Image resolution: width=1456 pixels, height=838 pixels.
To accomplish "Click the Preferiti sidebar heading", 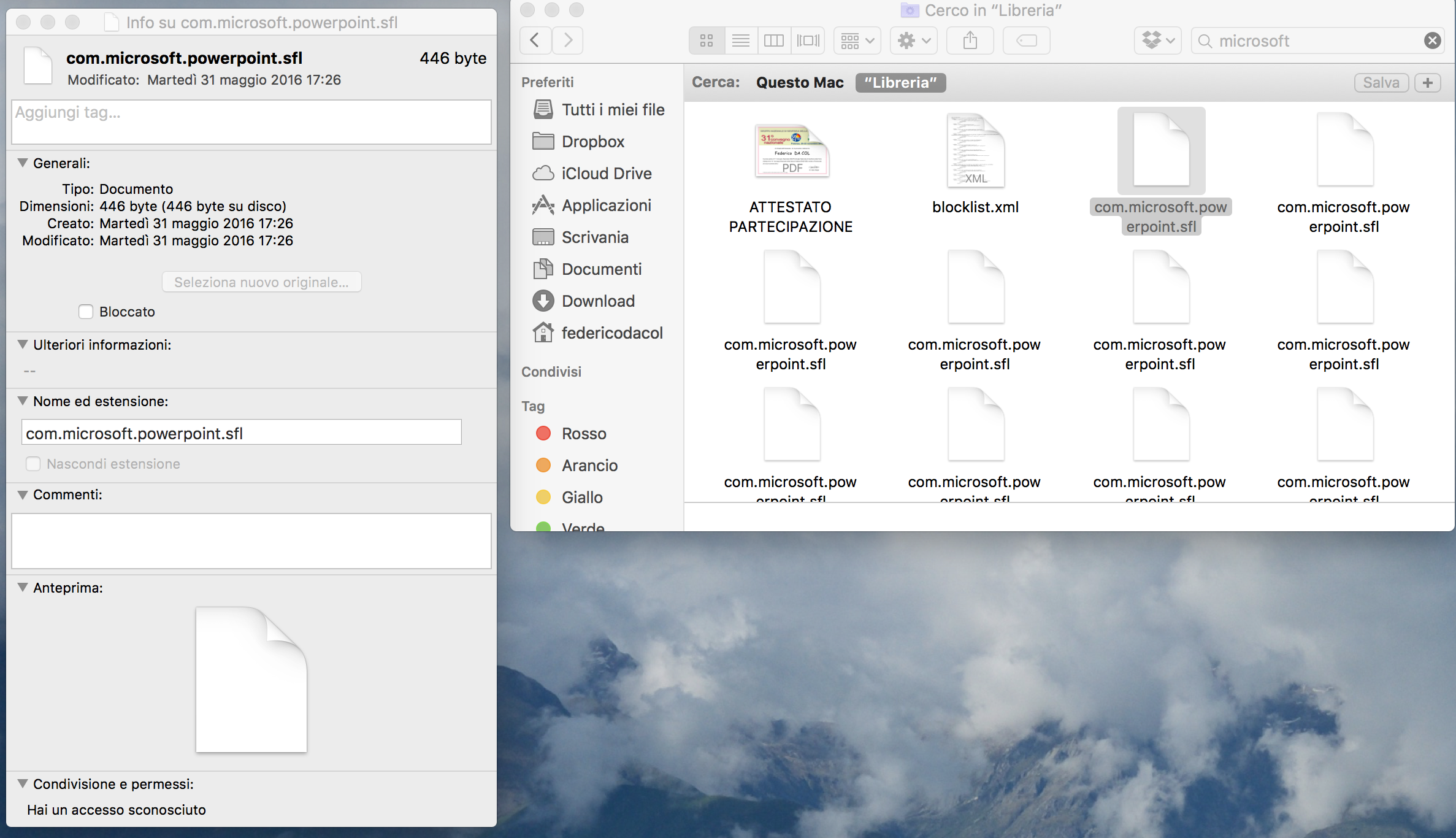I will 548,82.
